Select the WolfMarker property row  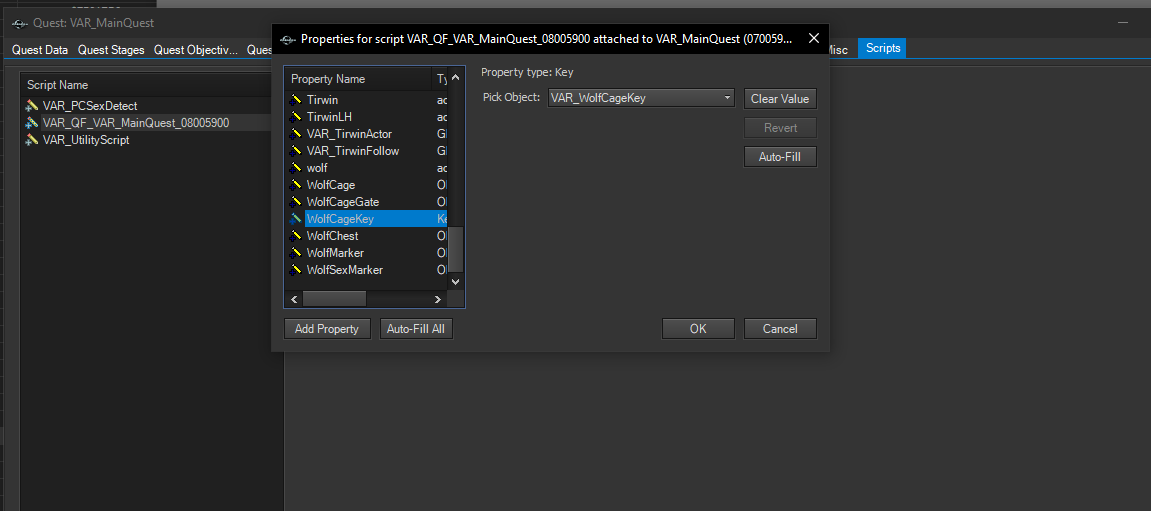coord(367,253)
